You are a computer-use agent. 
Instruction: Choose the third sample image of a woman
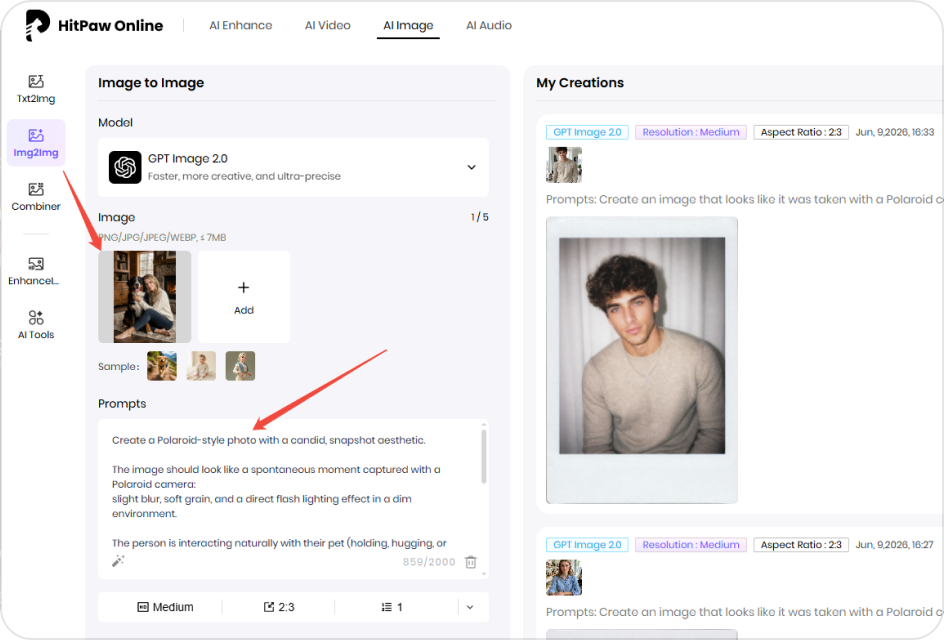tap(240, 366)
